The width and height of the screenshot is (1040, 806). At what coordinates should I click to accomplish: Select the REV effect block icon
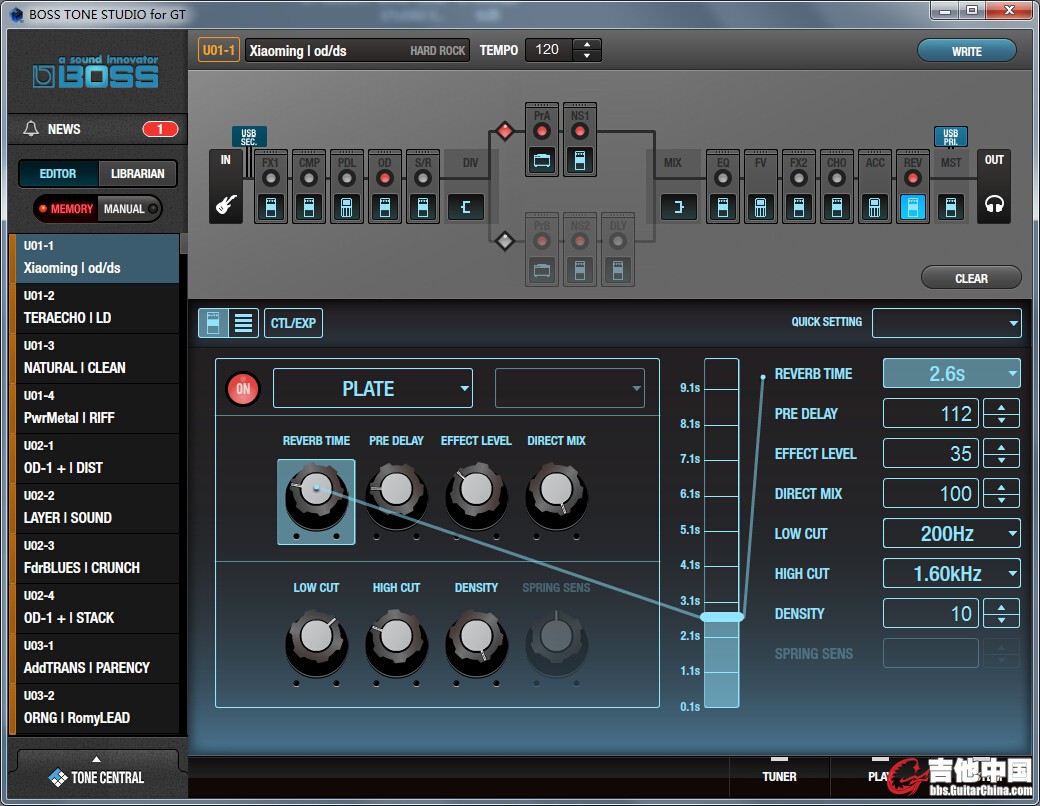pyautogui.click(x=912, y=208)
